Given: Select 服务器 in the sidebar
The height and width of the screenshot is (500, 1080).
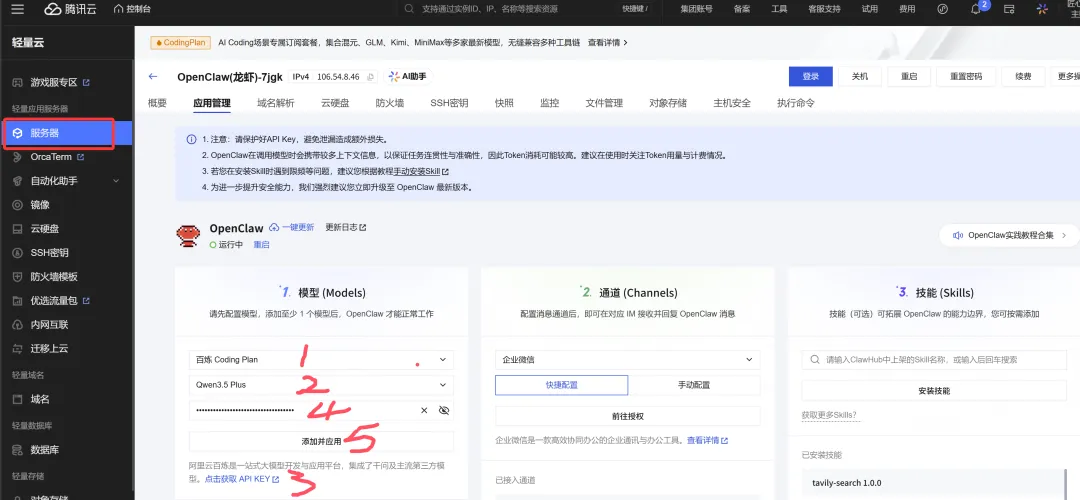Looking at the screenshot, I should click(66, 133).
